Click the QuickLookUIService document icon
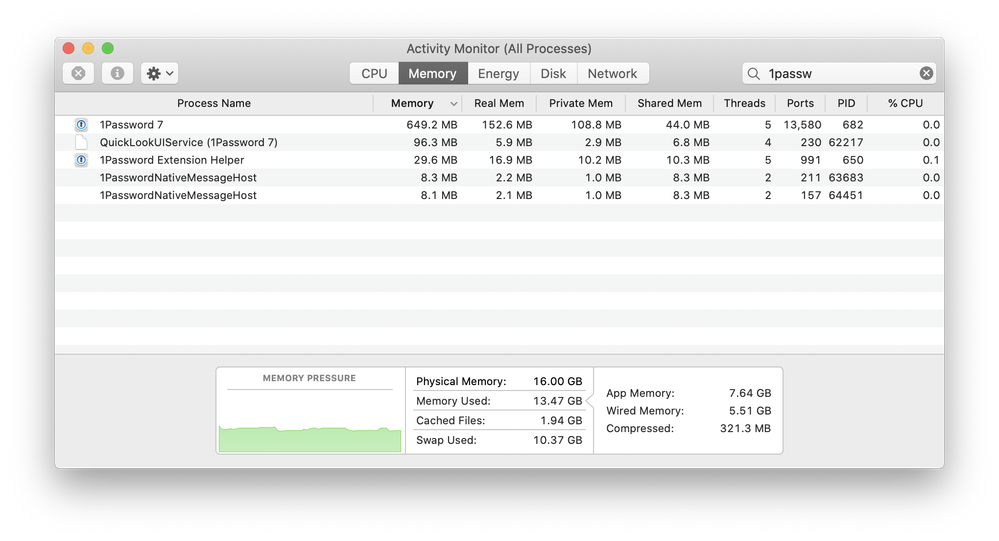 point(81,142)
